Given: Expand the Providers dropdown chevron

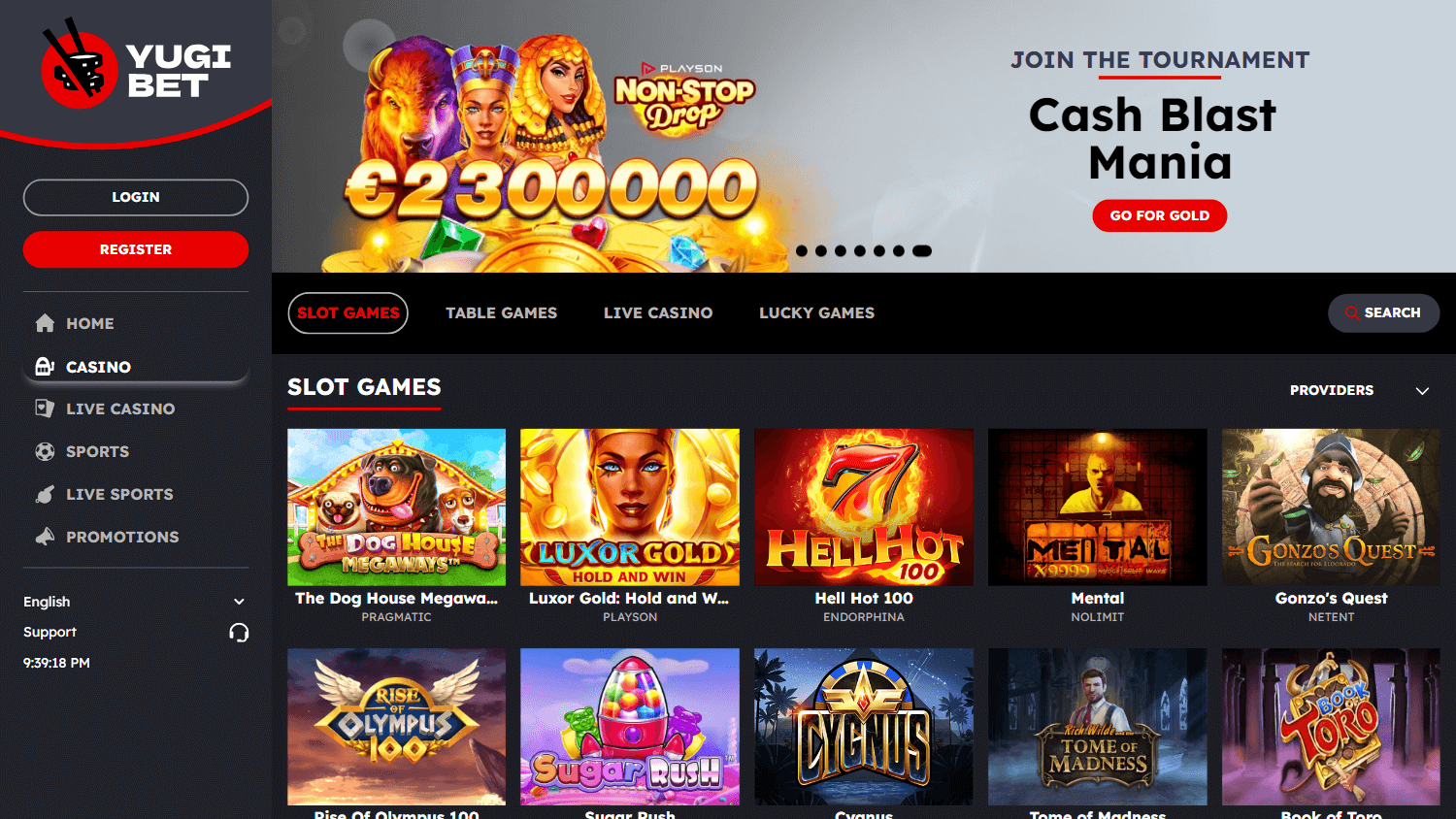Looking at the screenshot, I should (x=1422, y=390).
